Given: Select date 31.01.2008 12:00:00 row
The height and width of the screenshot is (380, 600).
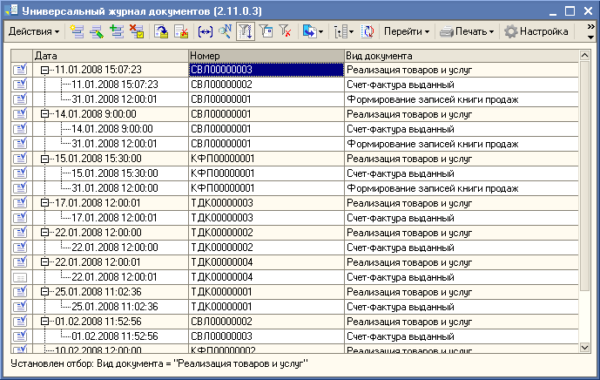Looking at the screenshot, I should tap(115, 188).
